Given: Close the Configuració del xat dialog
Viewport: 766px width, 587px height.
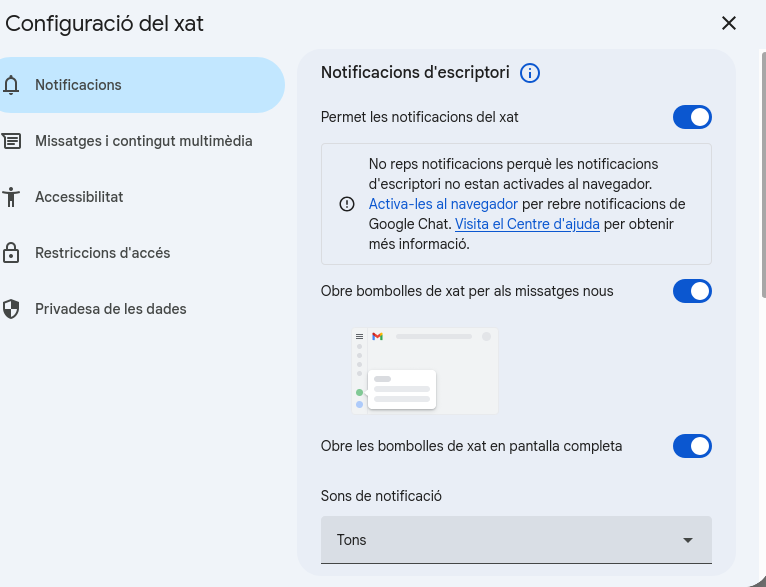Looking at the screenshot, I should click(x=729, y=23).
